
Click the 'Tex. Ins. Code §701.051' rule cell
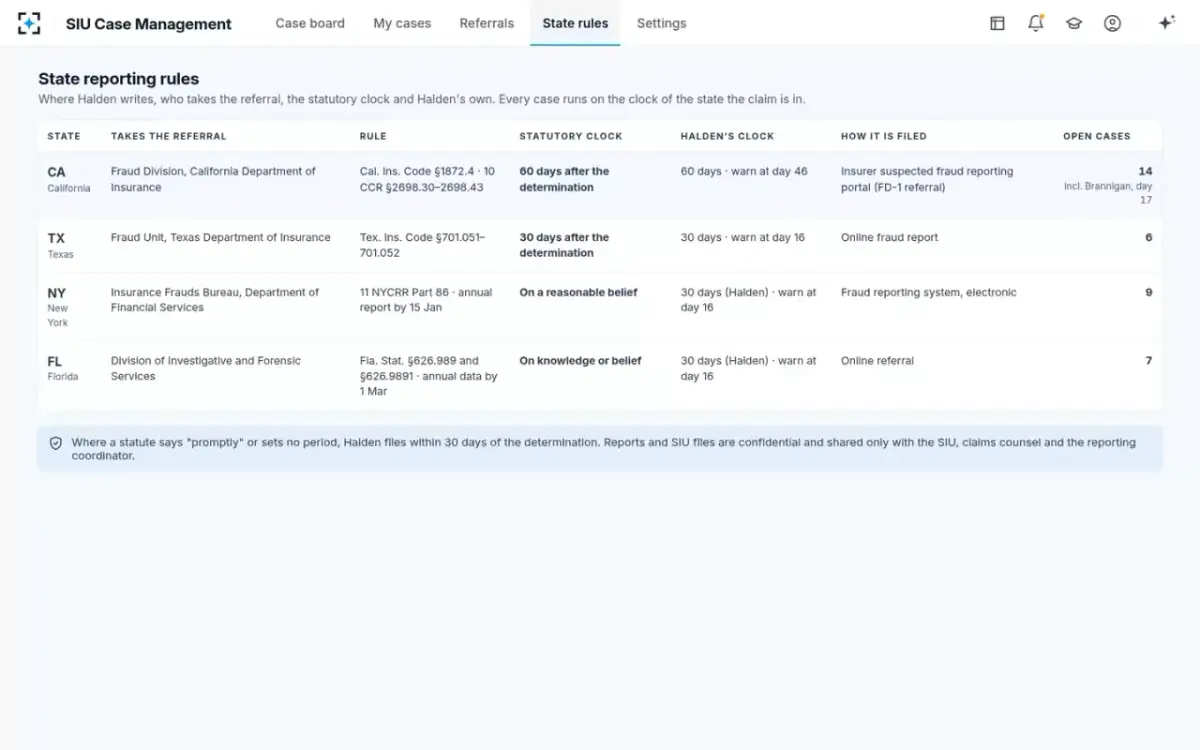(x=422, y=245)
